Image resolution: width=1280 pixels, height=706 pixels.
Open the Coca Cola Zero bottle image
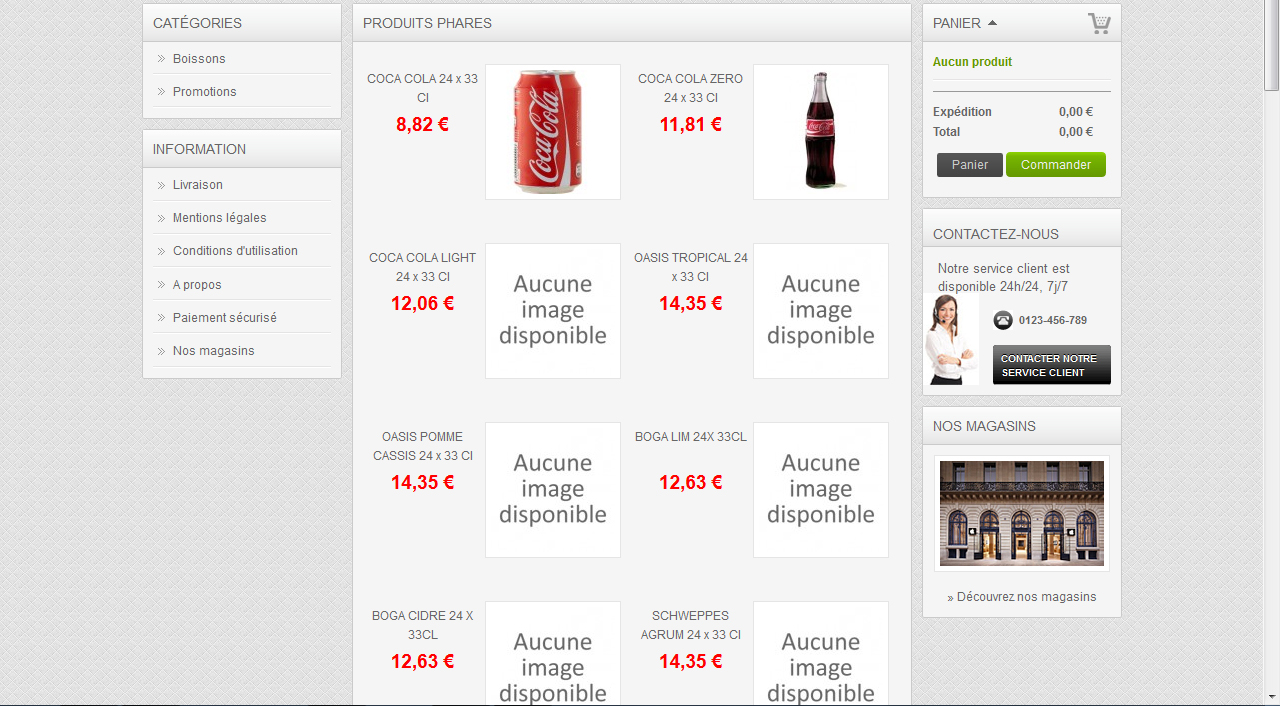[821, 132]
